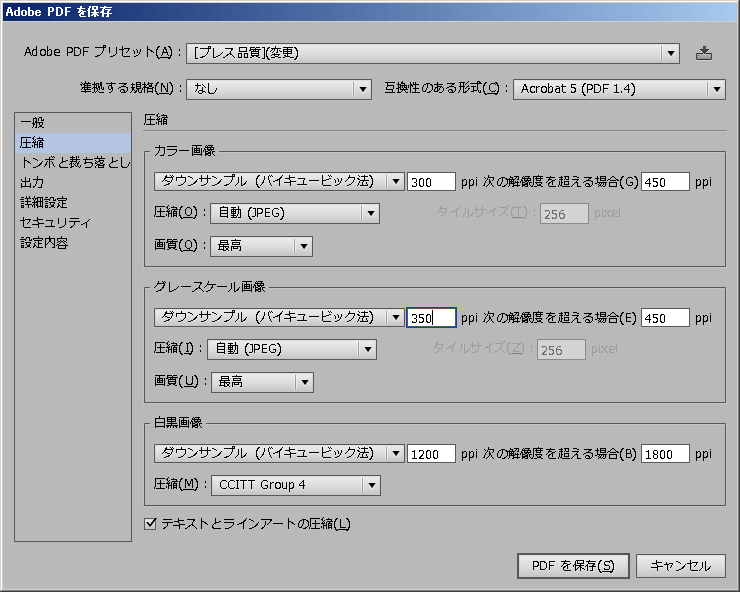Click the grayscale 350 ppi input field
740x592 pixels.
(x=431, y=318)
